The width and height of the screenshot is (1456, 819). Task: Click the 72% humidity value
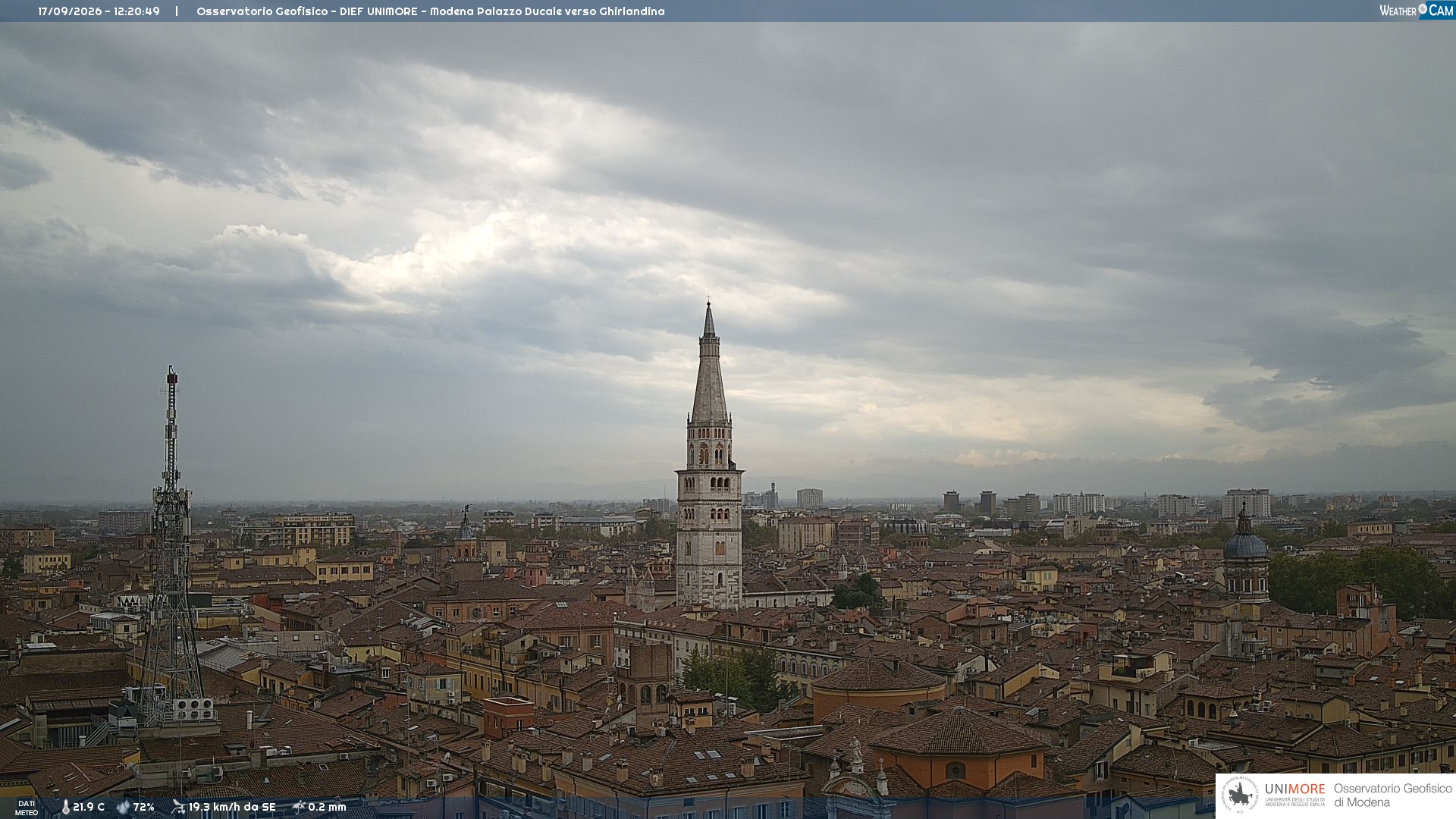144,808
